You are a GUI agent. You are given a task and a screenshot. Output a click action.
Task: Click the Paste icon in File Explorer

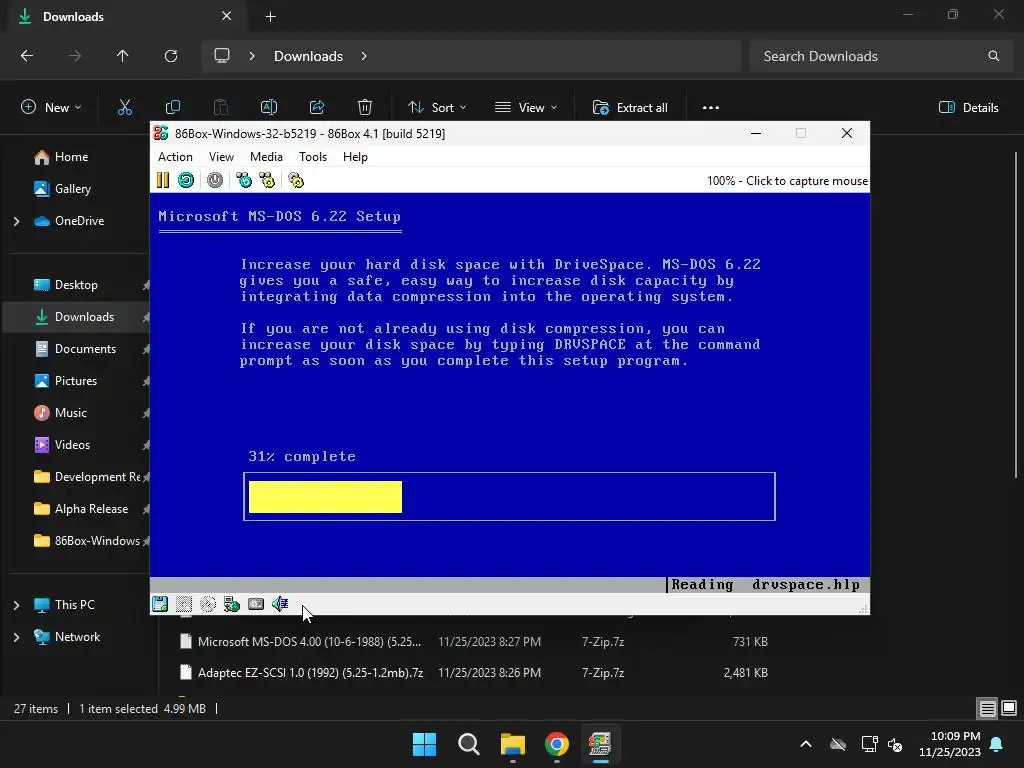click(221, 108)
